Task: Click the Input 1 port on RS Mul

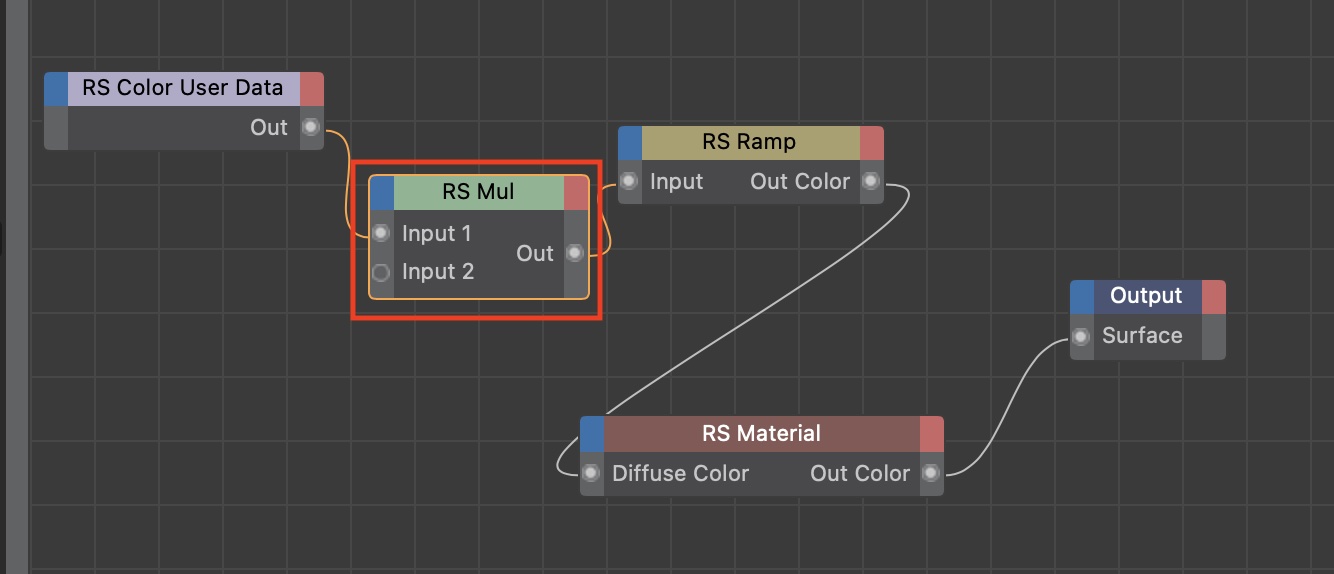Action: pyautogui.click(x=381, y=233)
